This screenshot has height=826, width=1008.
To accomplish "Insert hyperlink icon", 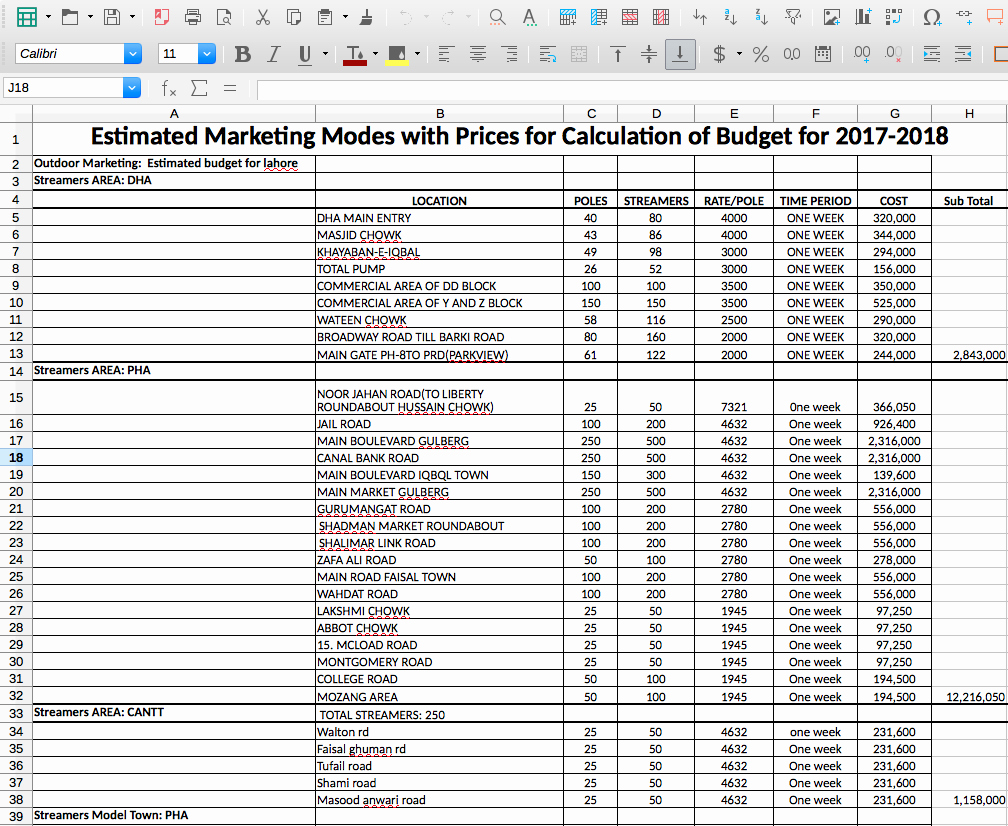I will (964, 15).
